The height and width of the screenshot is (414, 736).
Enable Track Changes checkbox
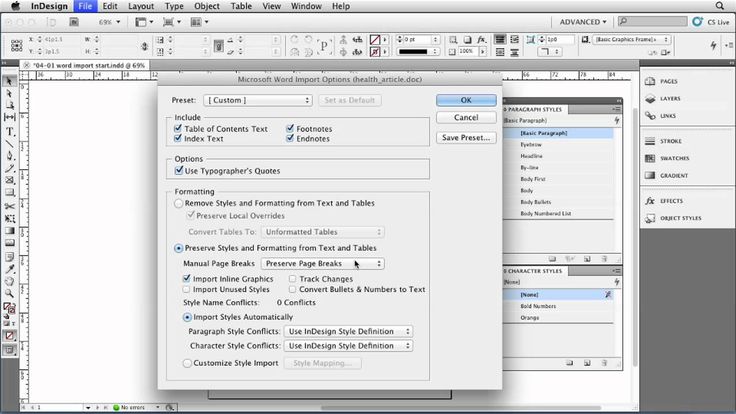pyautogui.click(x=293, y=278)
